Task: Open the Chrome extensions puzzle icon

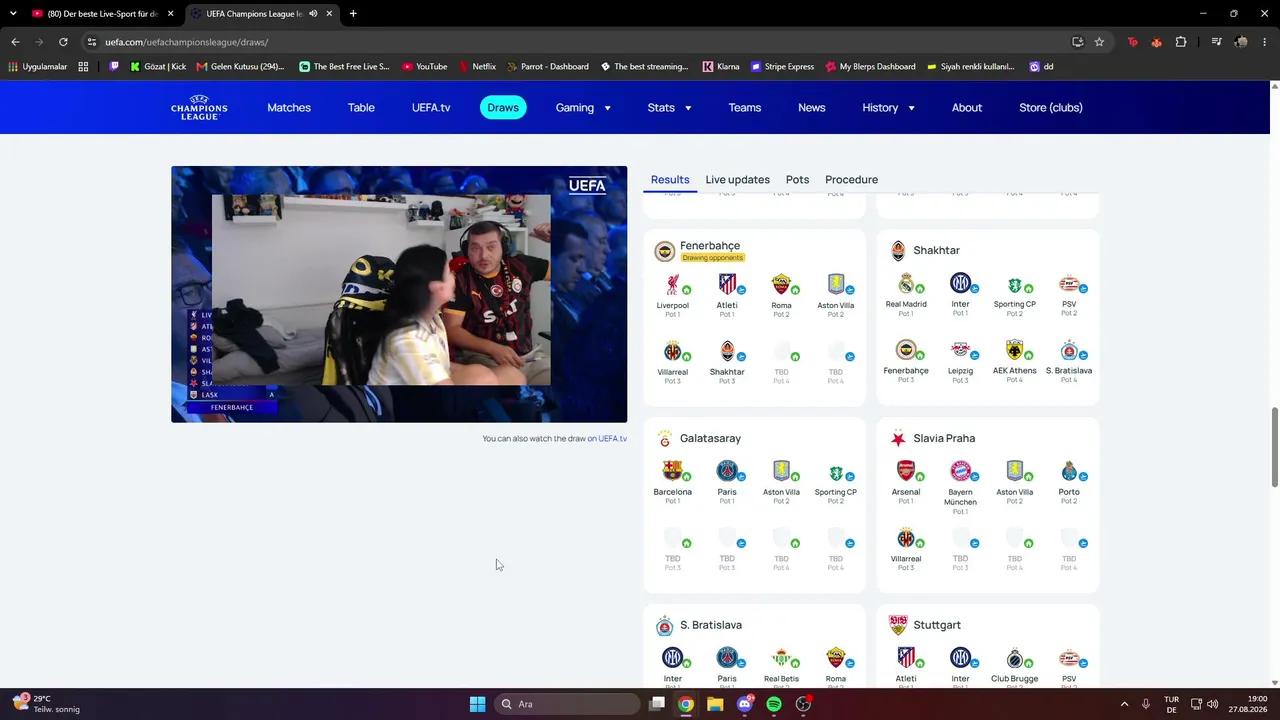Action: pyautogui.click(x=1181, y=42)
